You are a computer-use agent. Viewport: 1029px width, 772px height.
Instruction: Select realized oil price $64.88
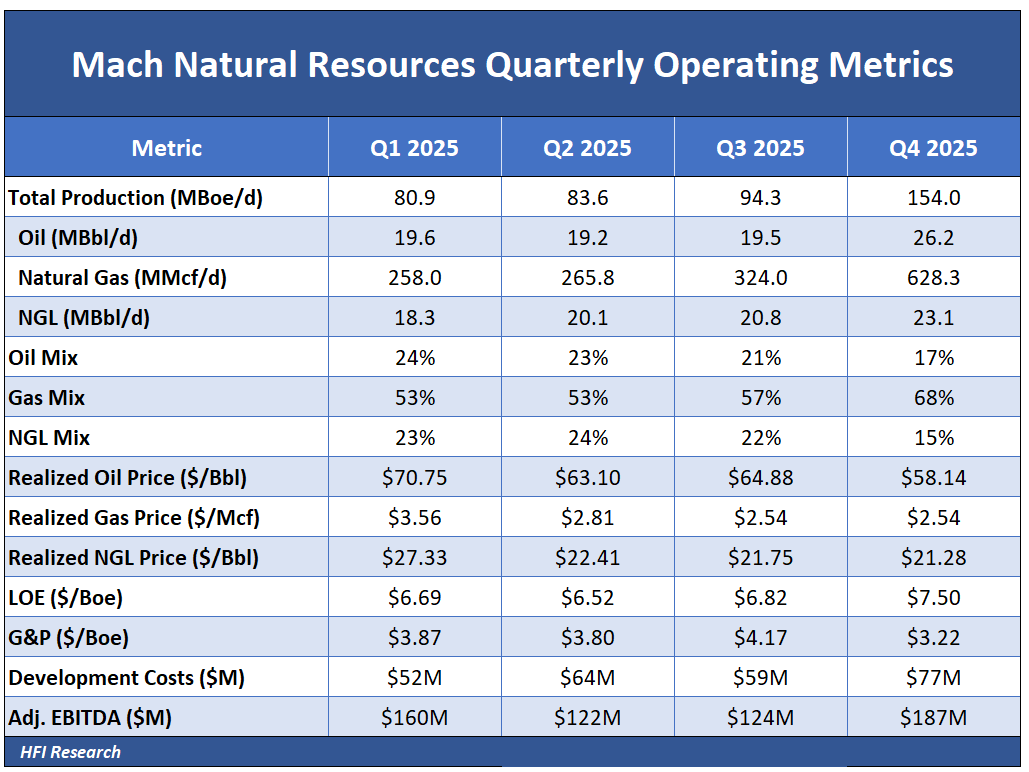[760, 478]
